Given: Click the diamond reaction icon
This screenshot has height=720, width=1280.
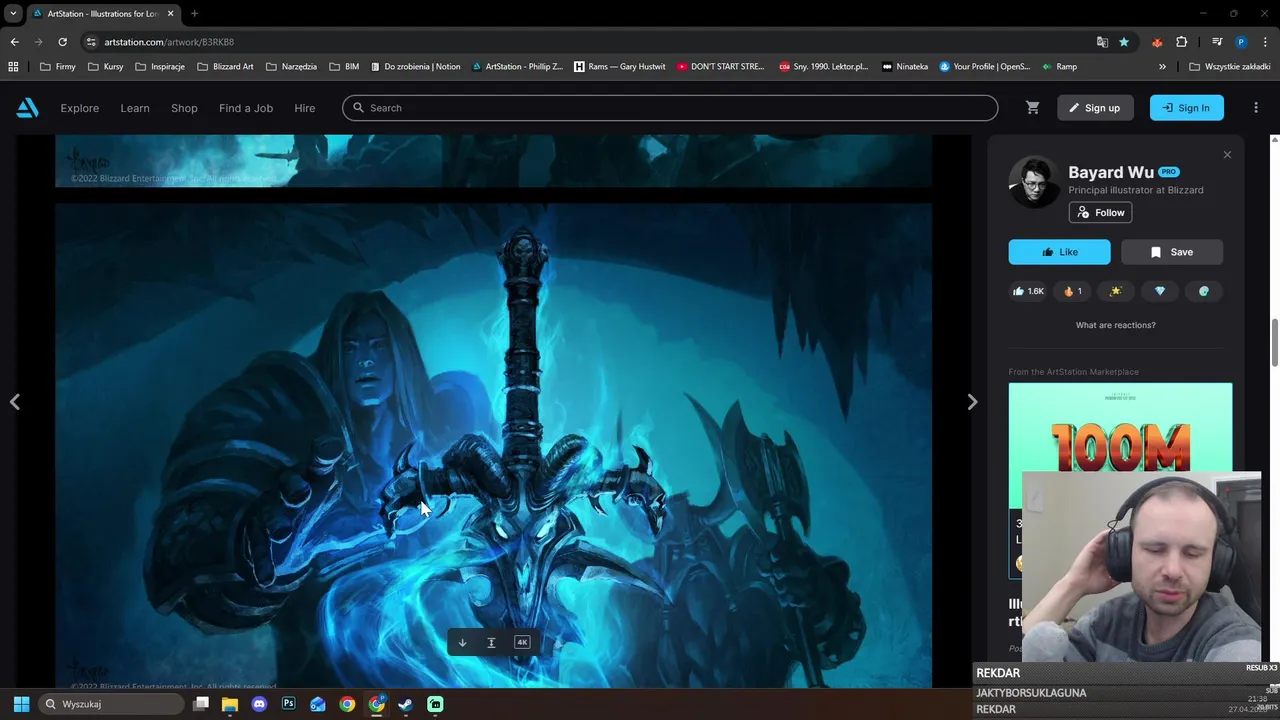Looking at the screenshot, I should [1160, 291].
